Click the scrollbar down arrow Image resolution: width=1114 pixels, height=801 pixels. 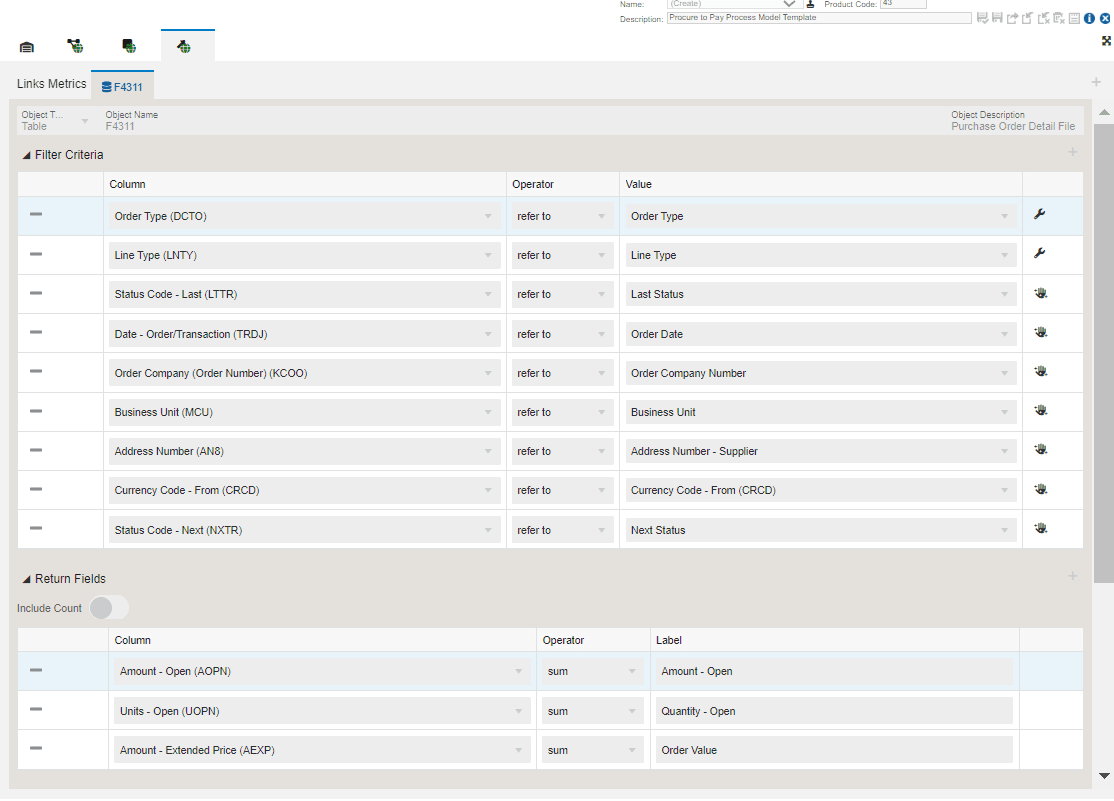pyautogui.click(x=1104, y=775)
